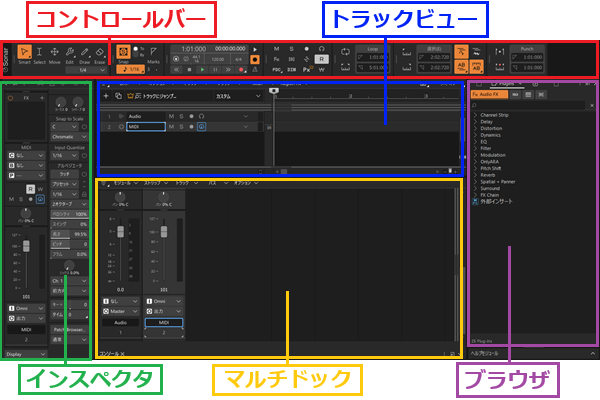The width and height of the screenshot is (600, 400).
Task: Pick the Draw tool
Action: 85,54
